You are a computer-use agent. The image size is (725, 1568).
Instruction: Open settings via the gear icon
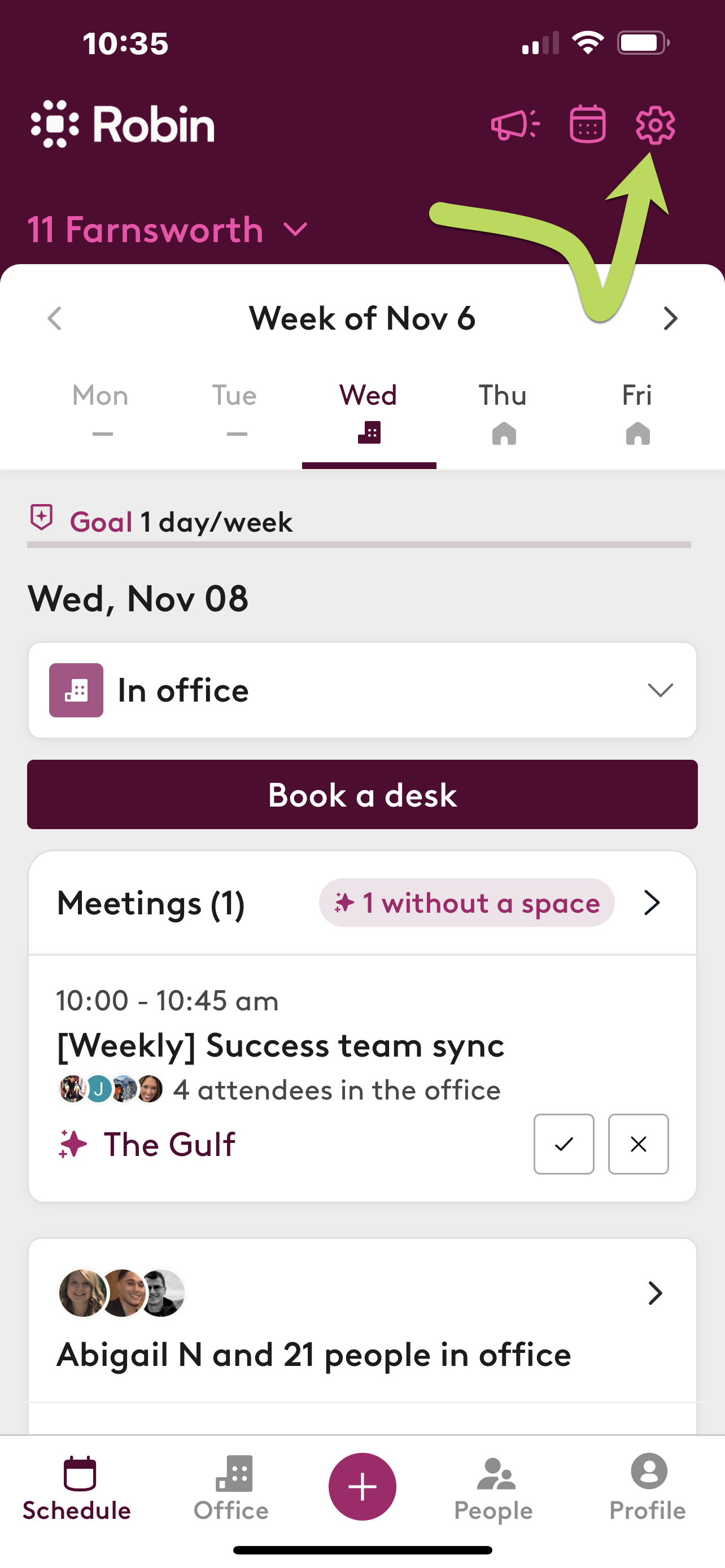pos(655,125)
